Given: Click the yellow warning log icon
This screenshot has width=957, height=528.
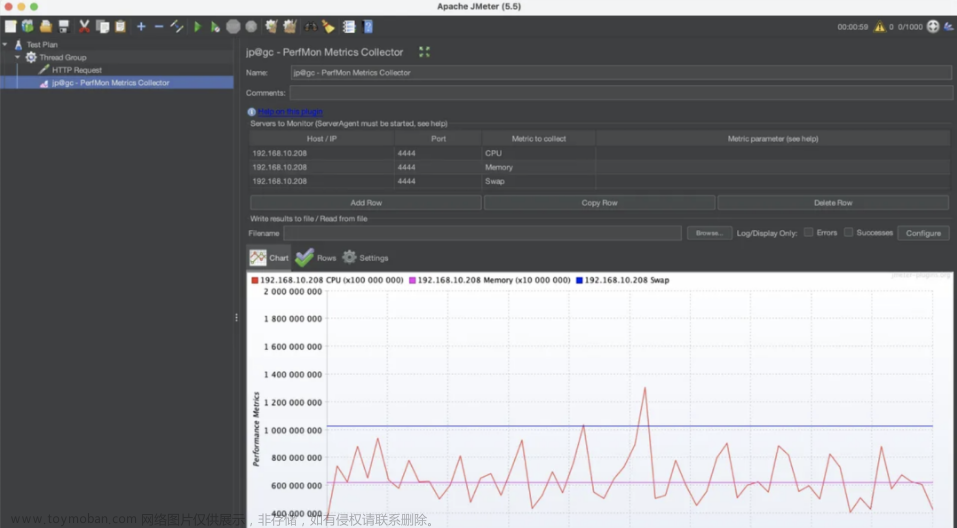Looking at the screenshot, I should coord(879,26).
